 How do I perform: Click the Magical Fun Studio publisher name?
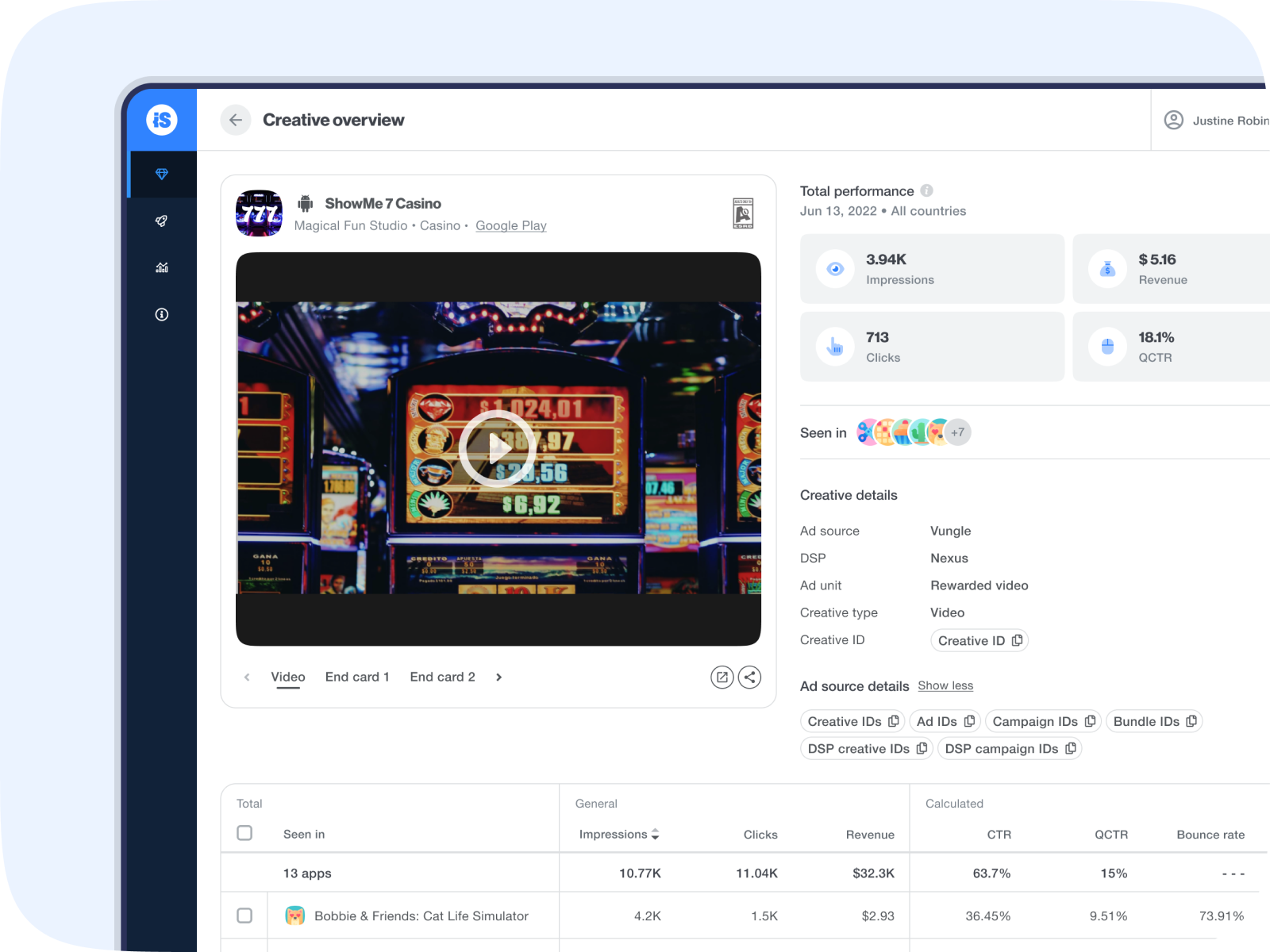pyautogui.click(x=351, y=225)
